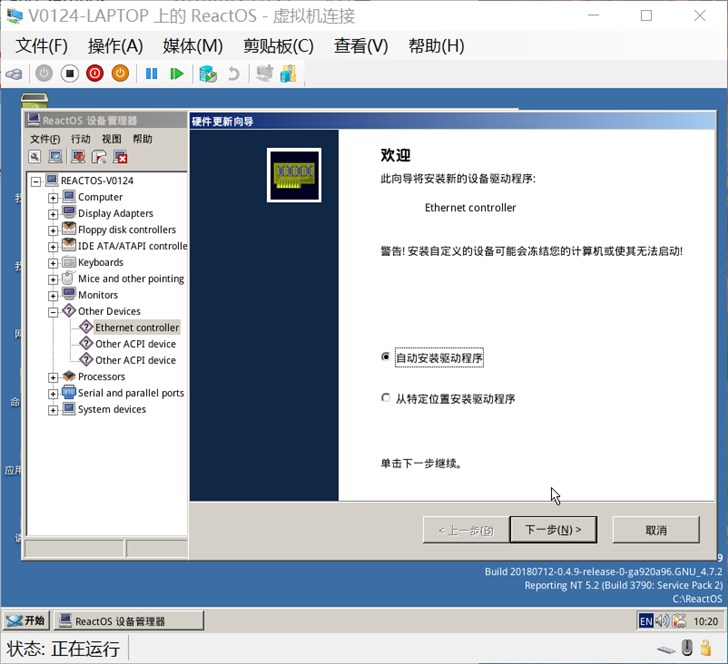
Task: Click Scan for hardware changes icon
Action: 56,157
